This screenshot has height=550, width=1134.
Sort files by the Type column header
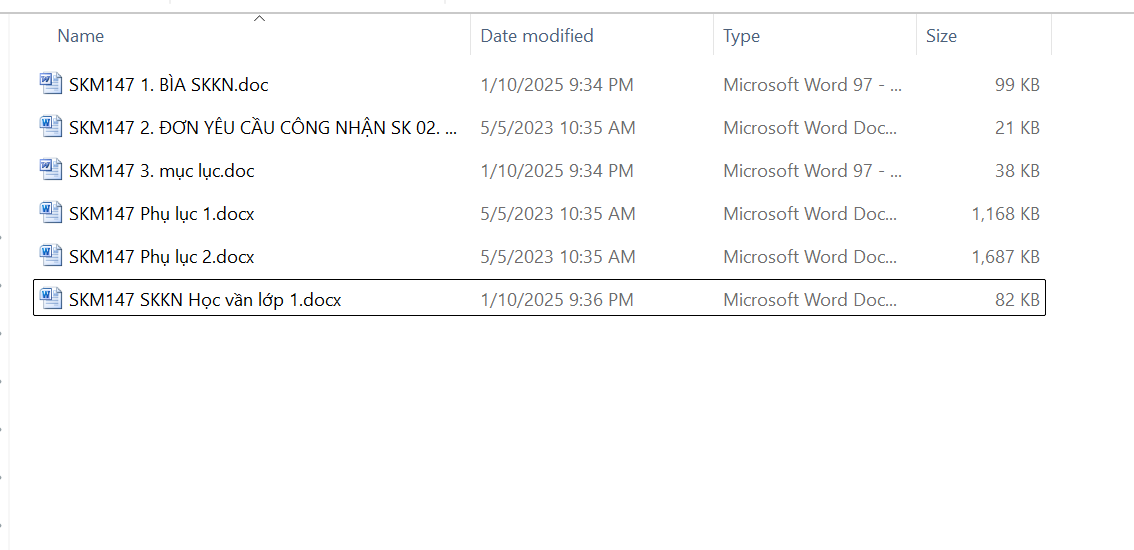741,35
